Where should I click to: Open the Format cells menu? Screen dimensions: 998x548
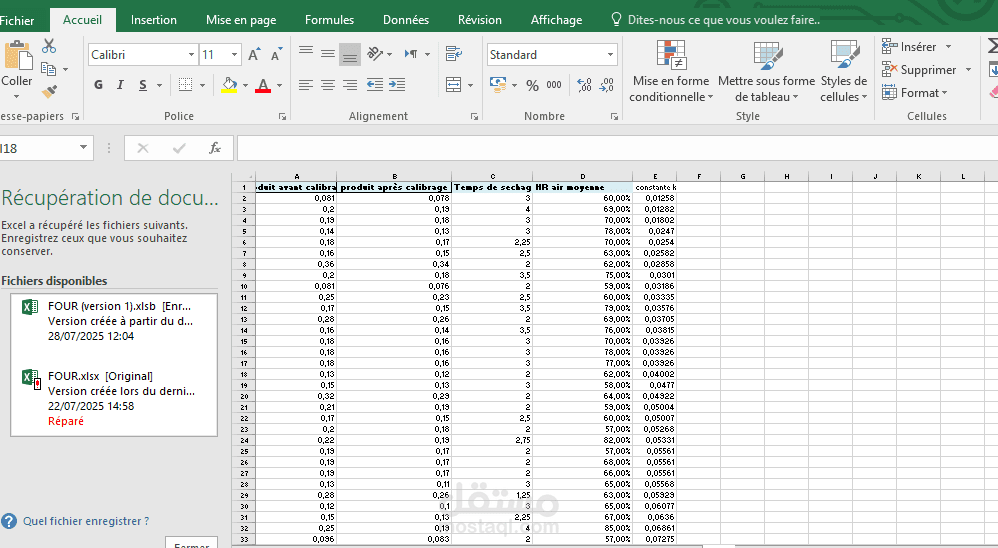[915, 93]
